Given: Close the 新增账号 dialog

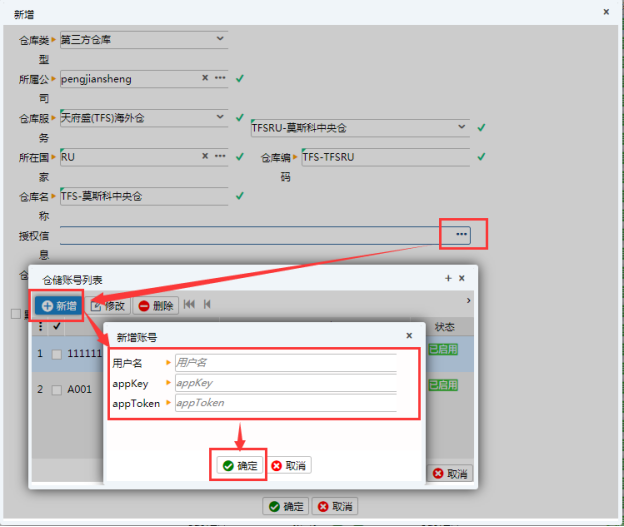Looking at the screenshot, I should (x=409, y=336).
